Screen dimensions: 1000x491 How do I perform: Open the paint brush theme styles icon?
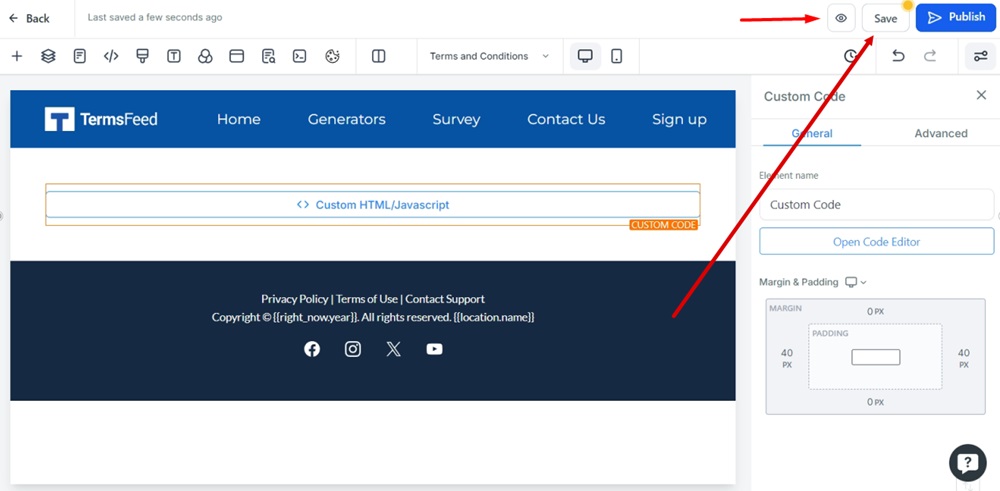142,56
